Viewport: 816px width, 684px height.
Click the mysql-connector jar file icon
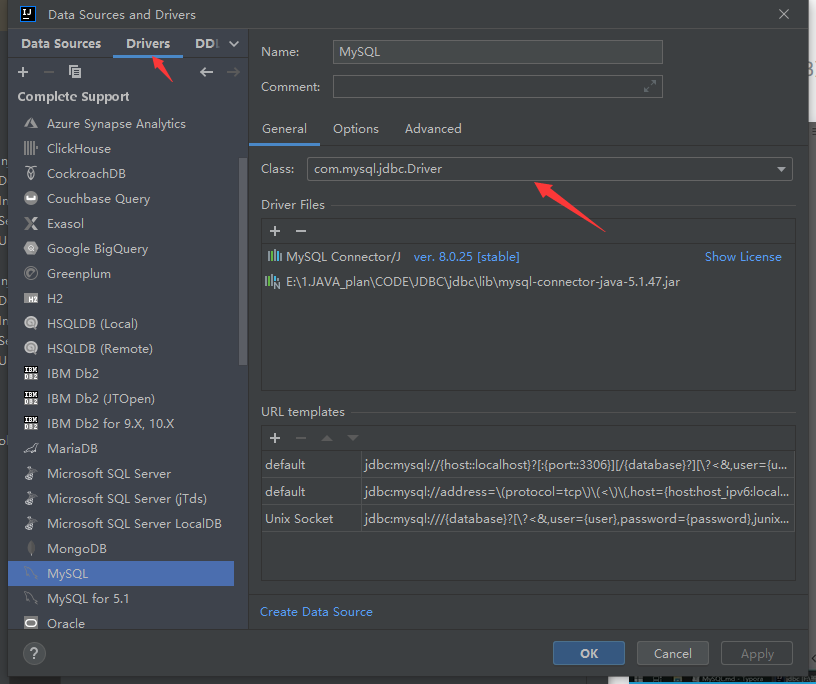pos(272,282)
